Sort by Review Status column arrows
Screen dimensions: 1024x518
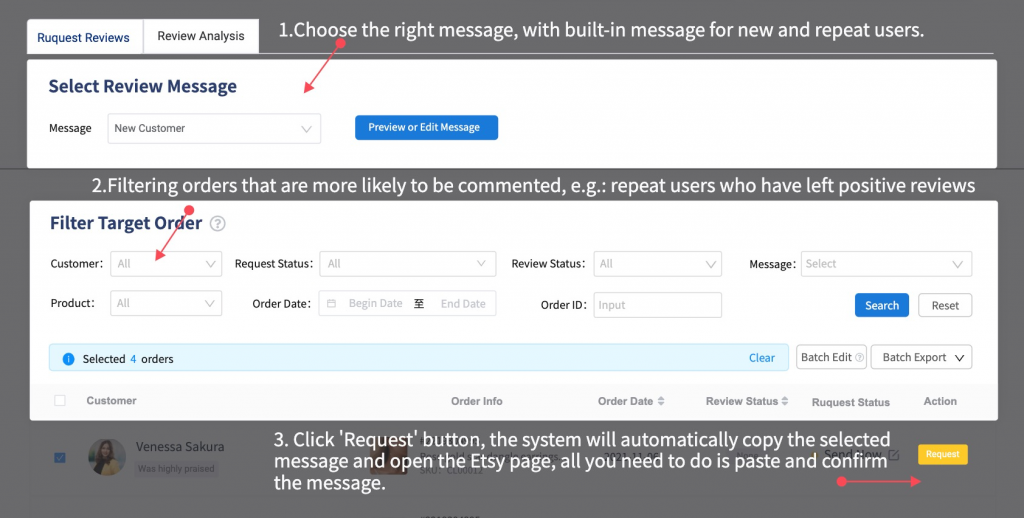(784, 402)
